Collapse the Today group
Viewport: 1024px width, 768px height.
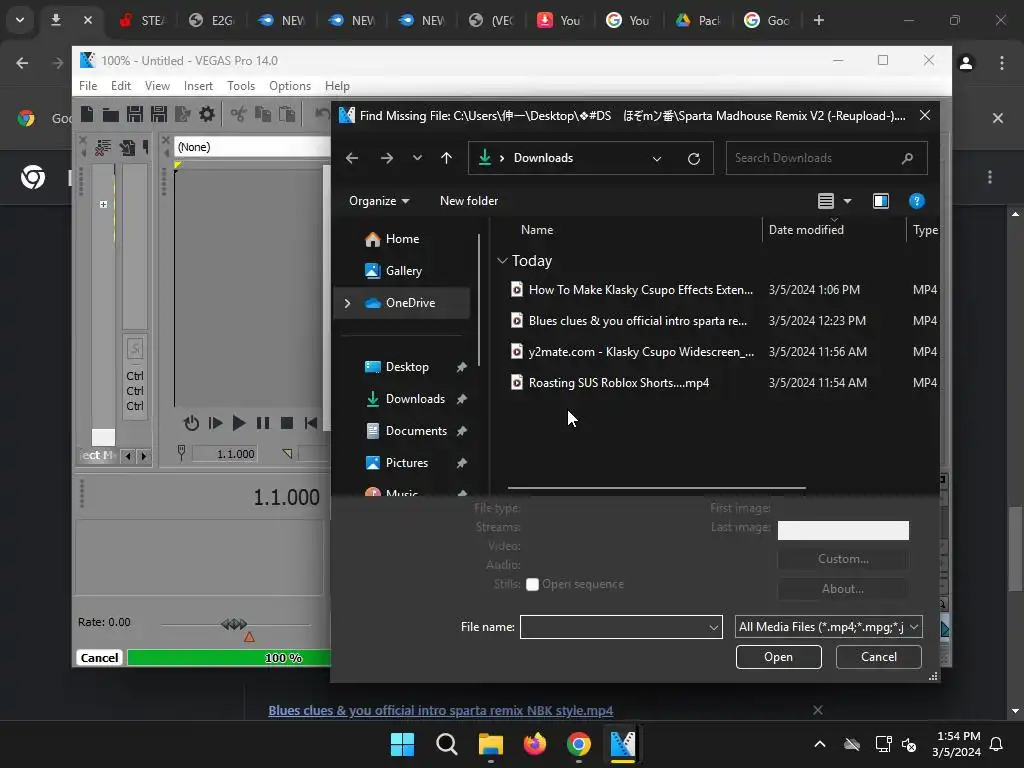pos(502,261)
